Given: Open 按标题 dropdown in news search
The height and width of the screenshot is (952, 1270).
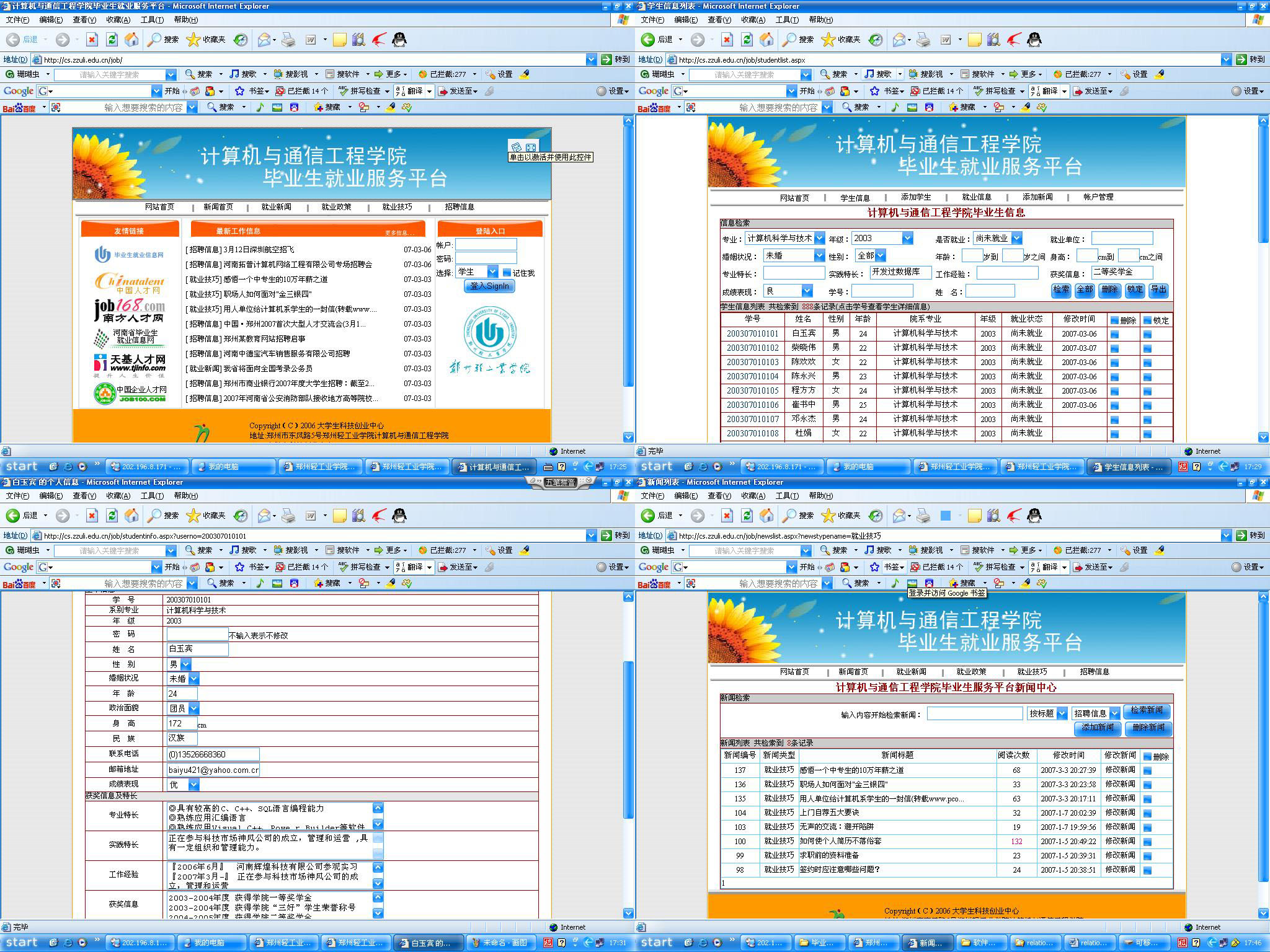Looking at the screenshot, I should (1062, 713).
